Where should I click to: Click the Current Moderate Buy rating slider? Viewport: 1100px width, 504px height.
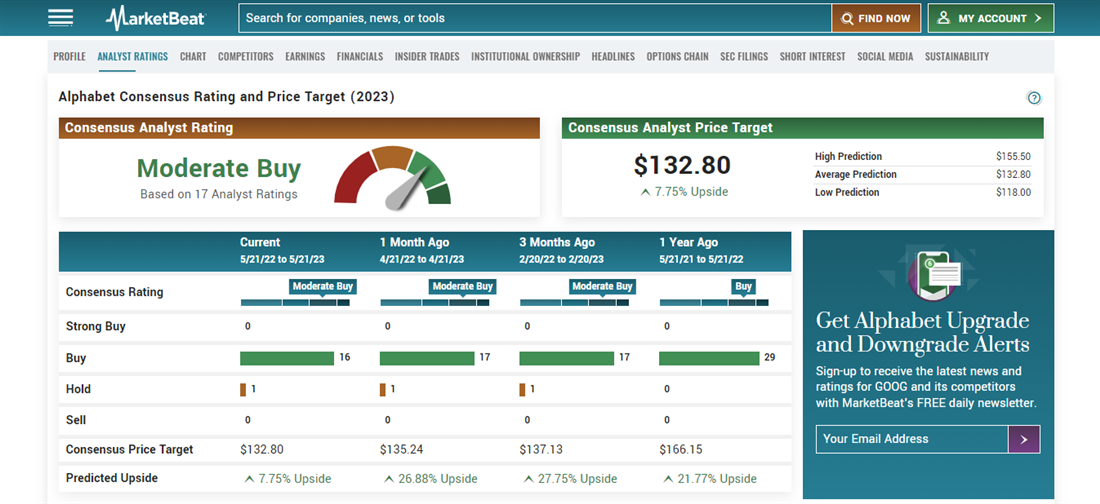(322, 287)
